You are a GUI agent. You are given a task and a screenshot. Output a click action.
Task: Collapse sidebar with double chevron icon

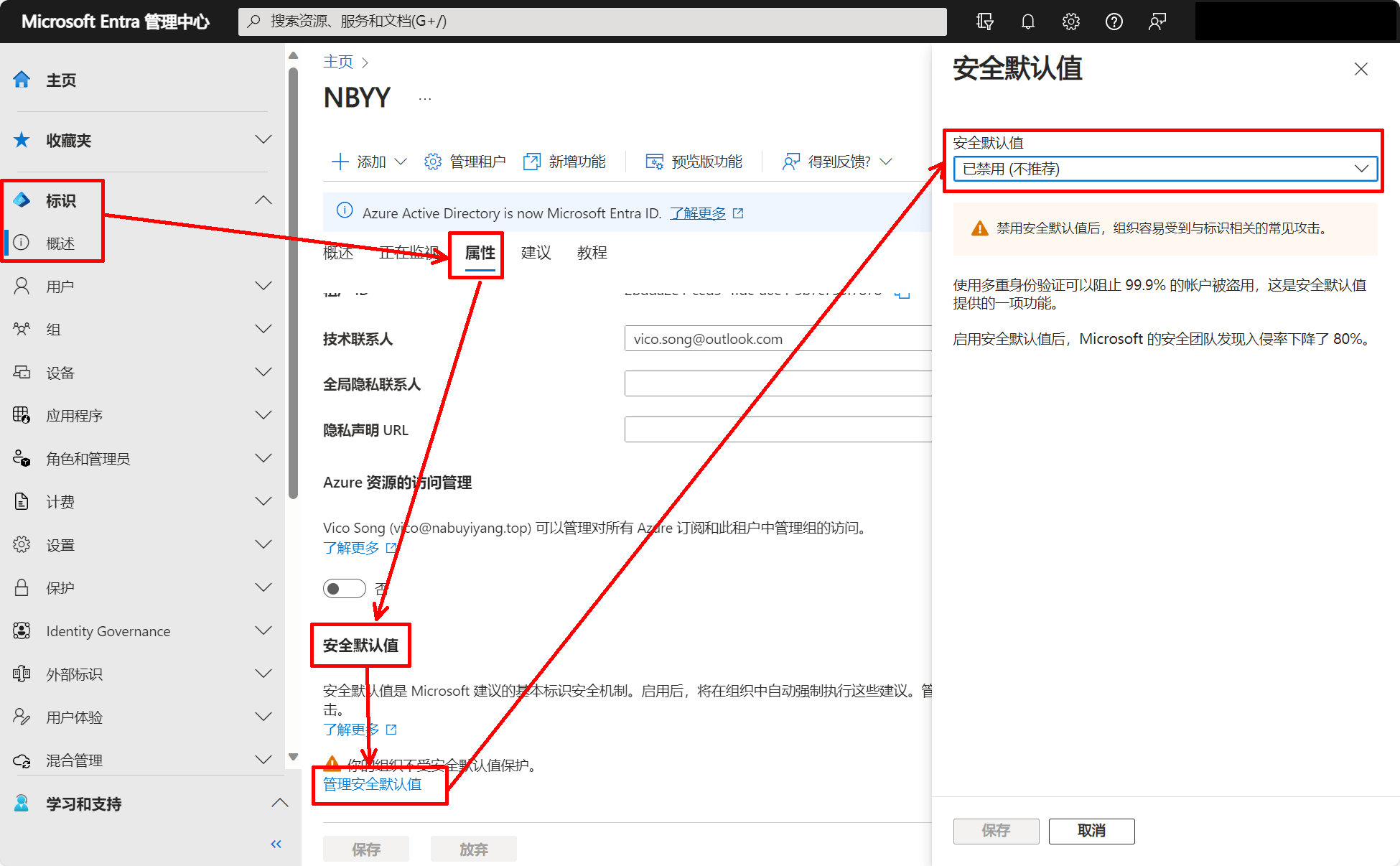coord(276,844)
